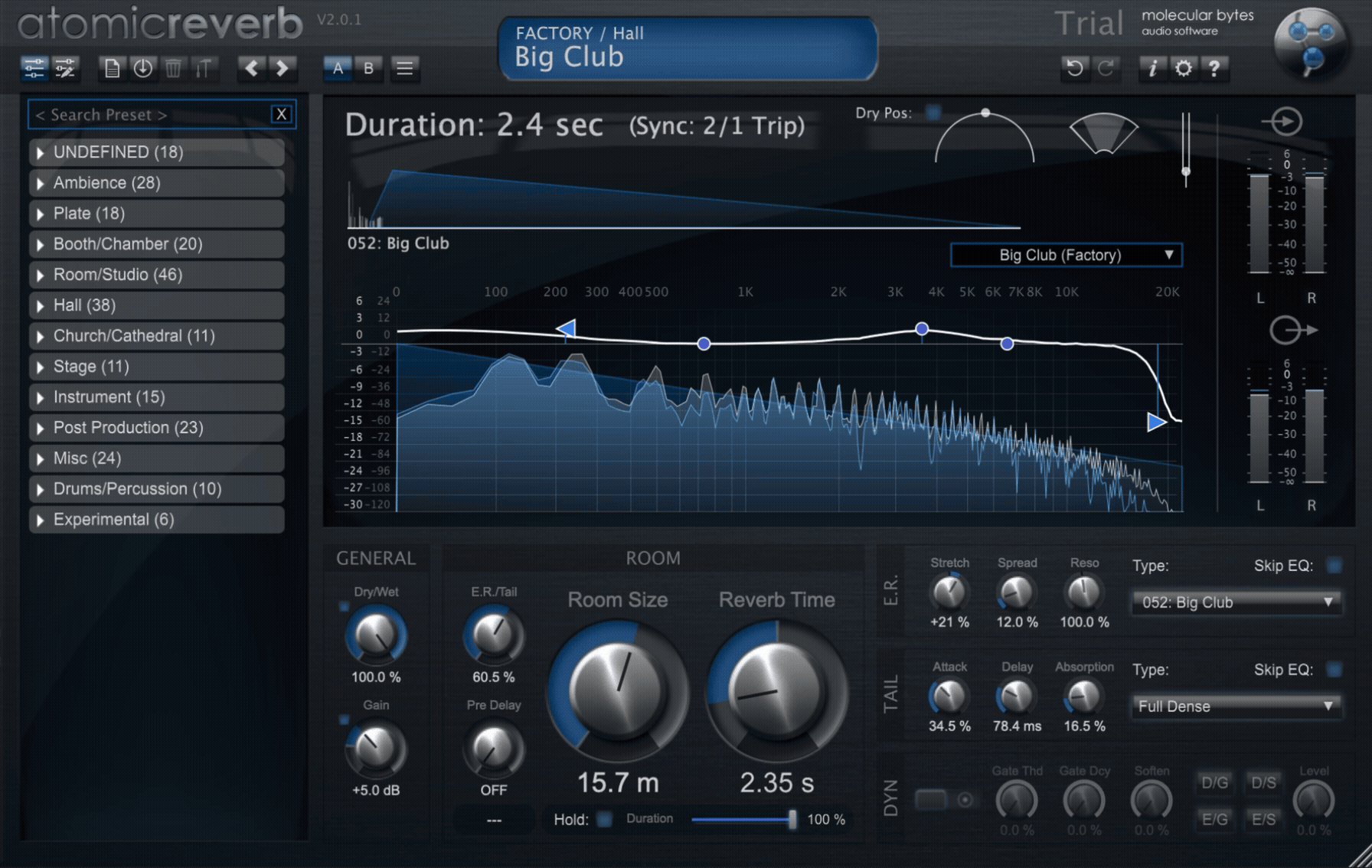Open the preset browser view icon
The width and height of the screenshot is (1372, 868).
point(34,69)
